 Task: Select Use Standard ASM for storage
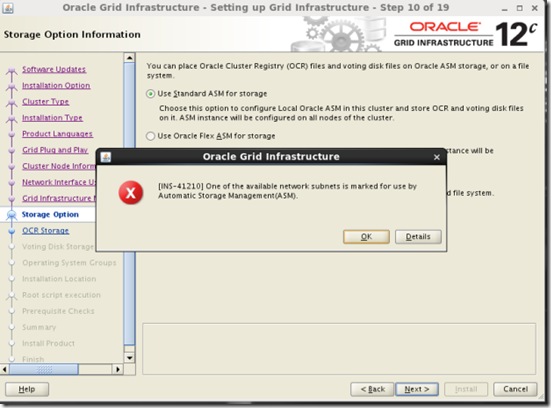tap(150, 94)
